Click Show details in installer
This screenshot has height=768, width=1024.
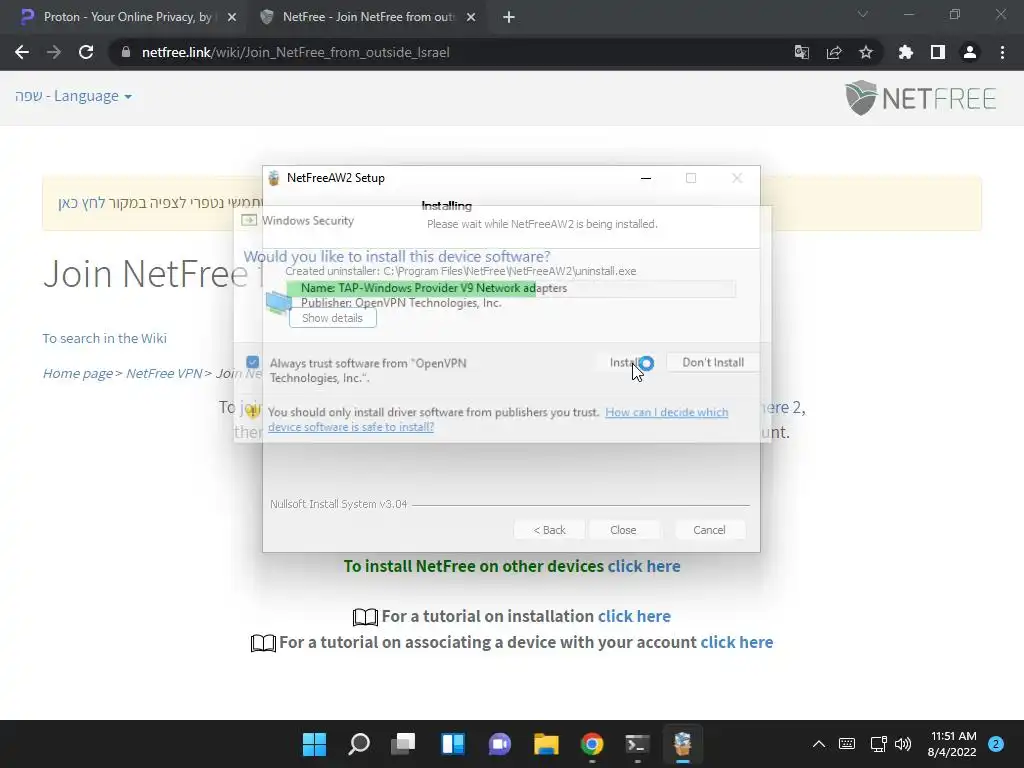click(x=332, y=318)
